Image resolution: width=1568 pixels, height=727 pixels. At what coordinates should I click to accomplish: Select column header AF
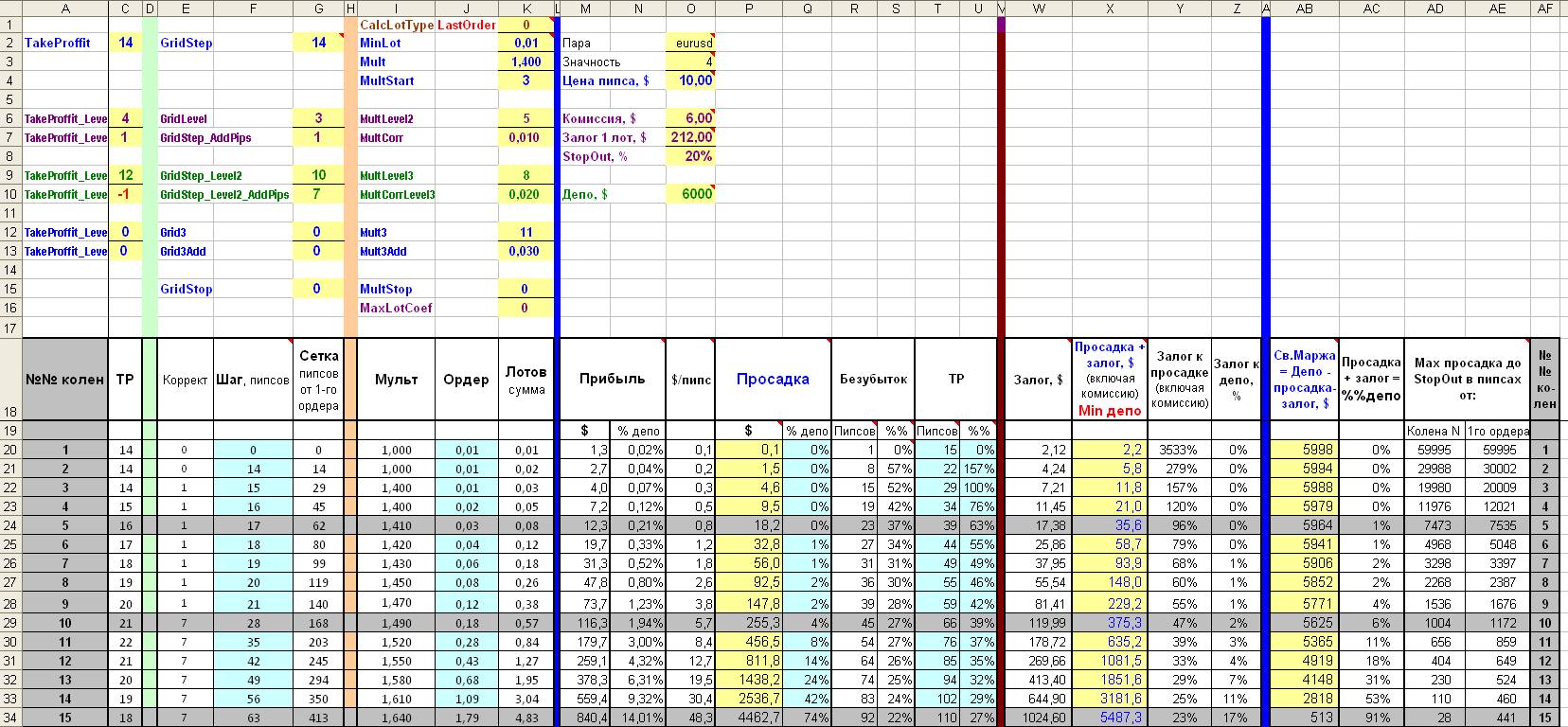pyautogui.click(x=1545, y=9)
